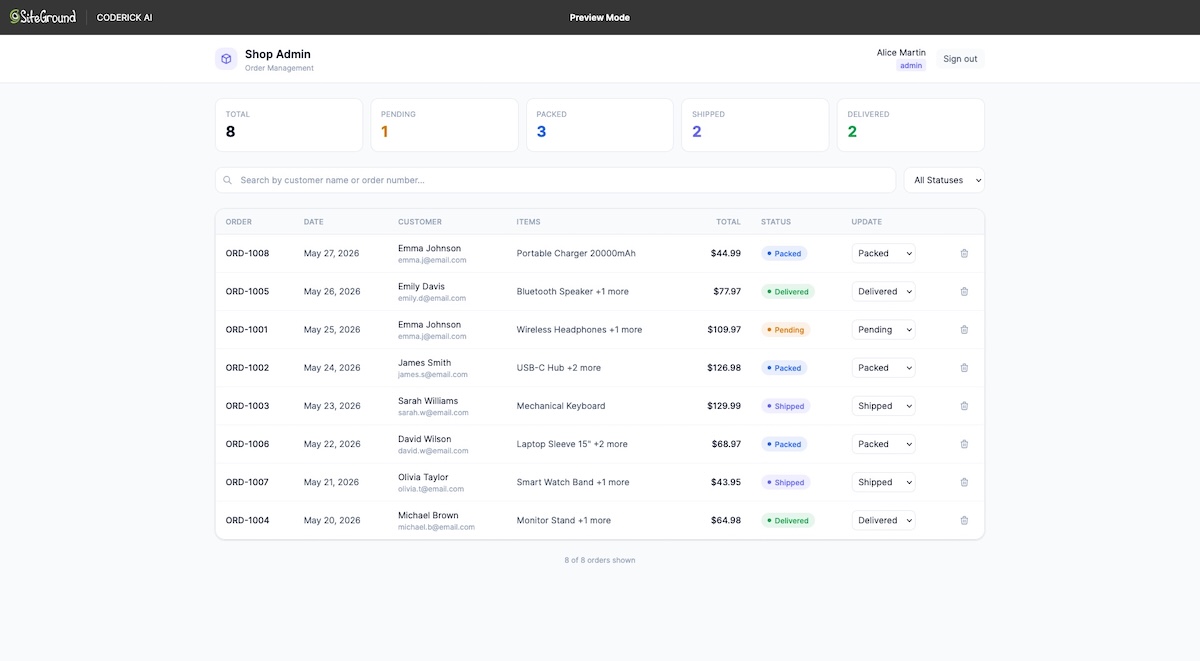Screen dimensions: 1200x661
Task: Open status update dropdown for ORD-1001
Action: [884, 329]
